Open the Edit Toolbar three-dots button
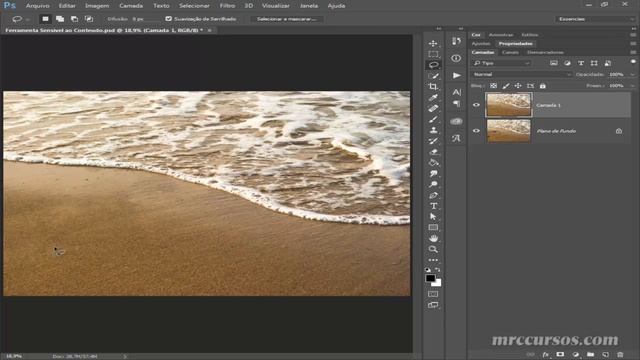640x360 pixels. pos(433,260)
